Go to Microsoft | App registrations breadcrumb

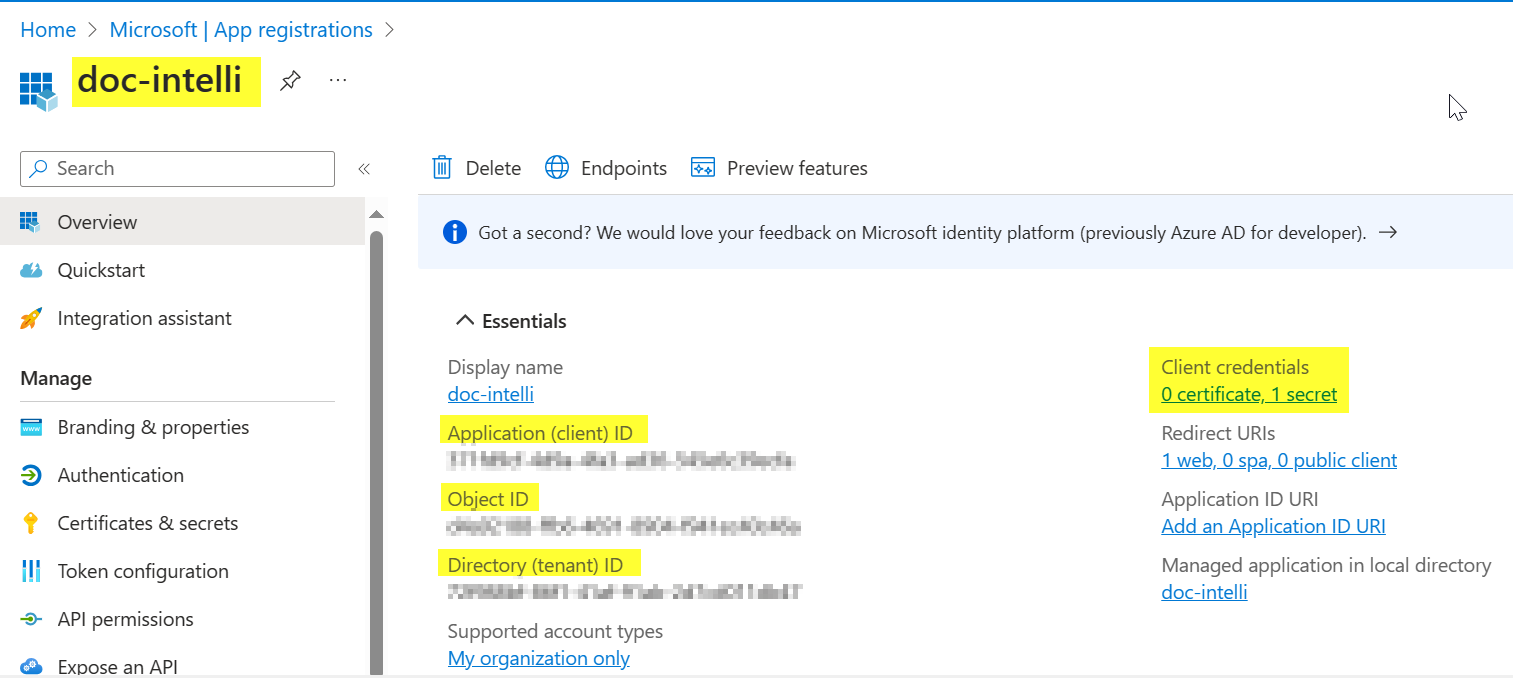tap(241, 30)
